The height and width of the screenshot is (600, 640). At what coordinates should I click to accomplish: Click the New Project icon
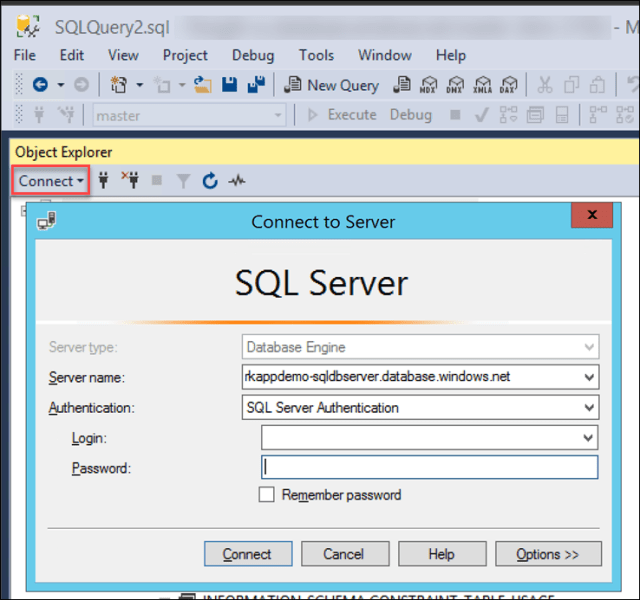coord(119,85)
